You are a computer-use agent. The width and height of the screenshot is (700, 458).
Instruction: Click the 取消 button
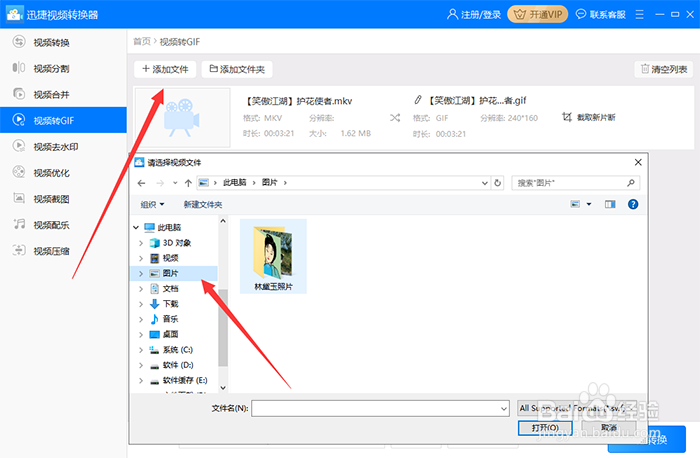(x=609, y=428)
